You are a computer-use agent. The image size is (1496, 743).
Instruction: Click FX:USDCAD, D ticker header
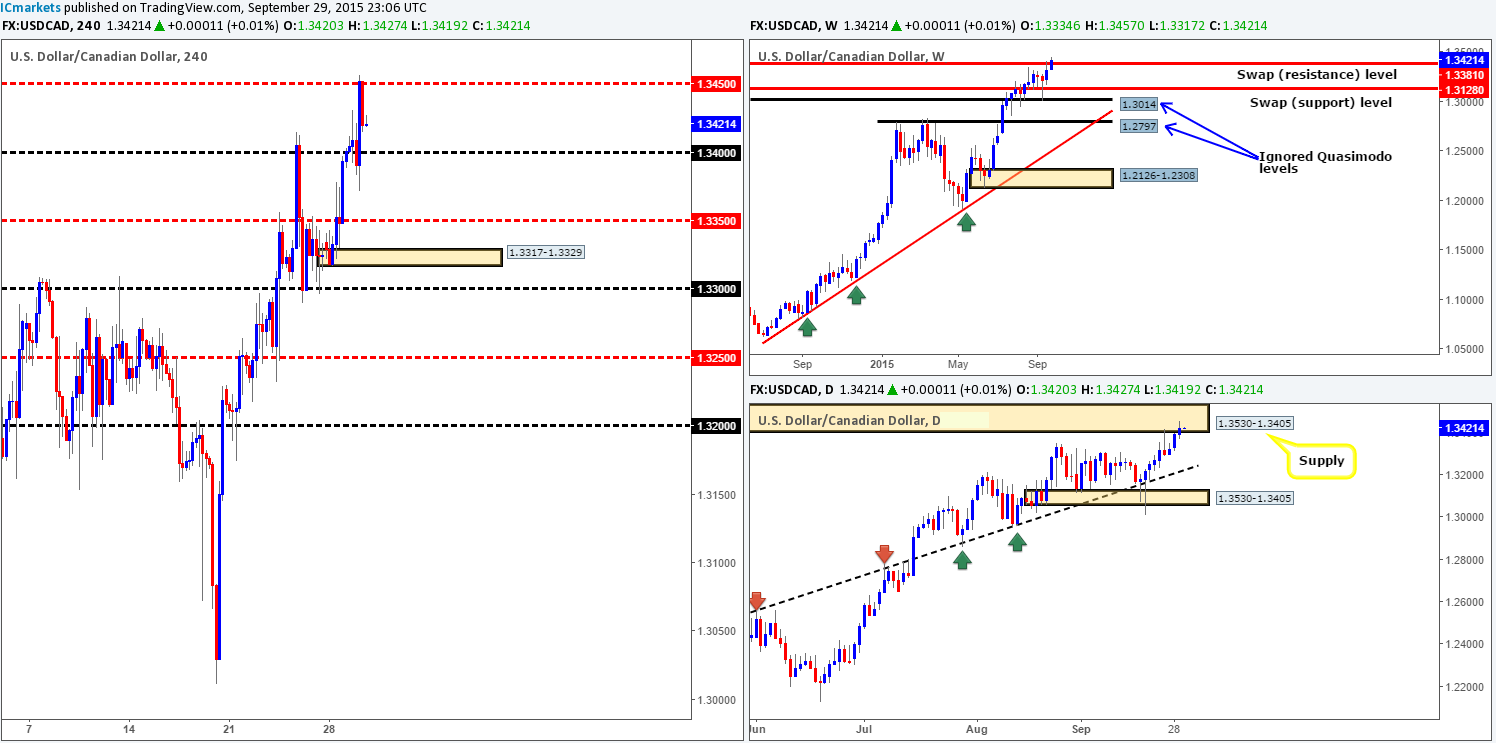[x=790, y=390]
